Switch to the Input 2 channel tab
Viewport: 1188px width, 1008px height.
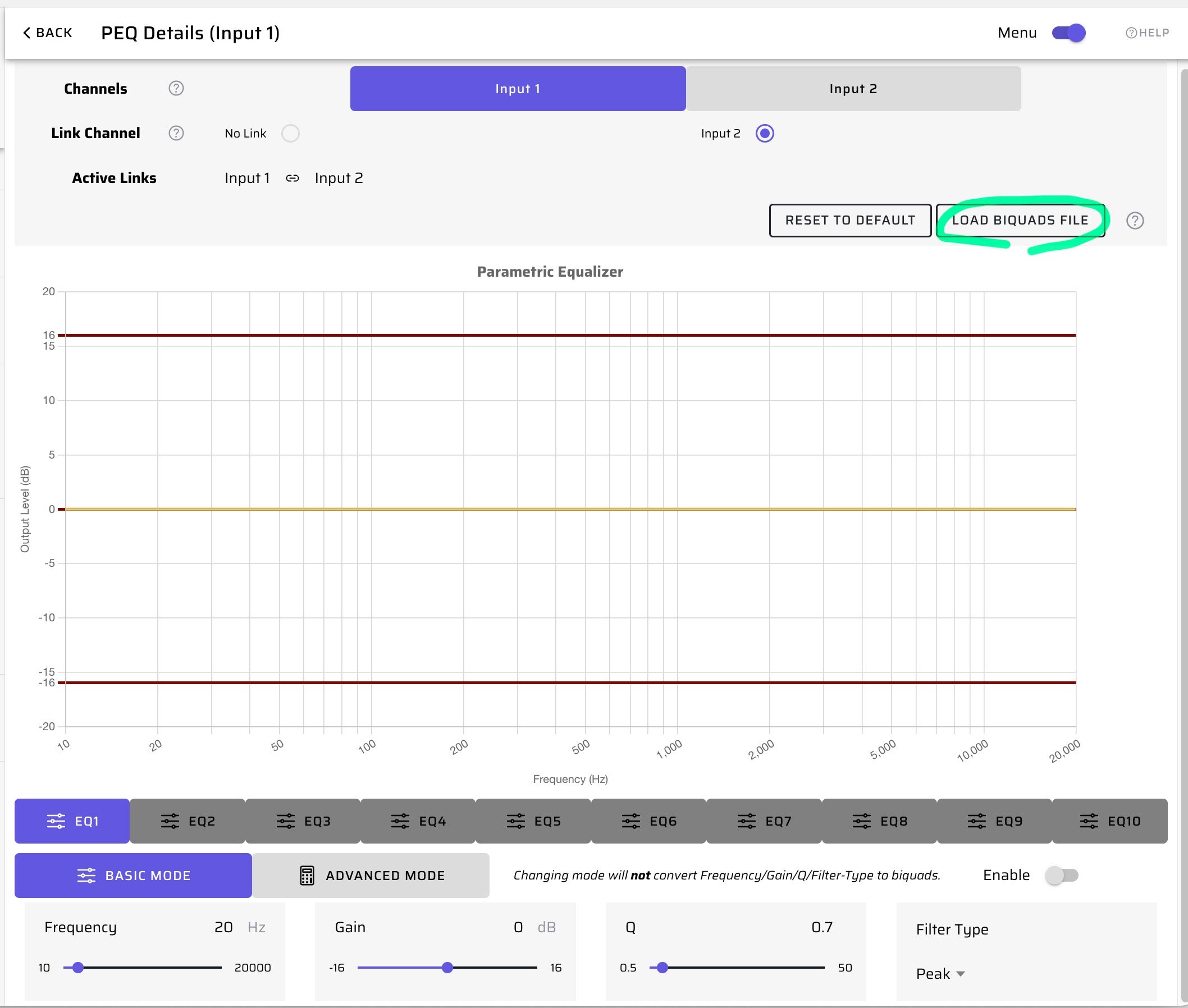[853, 89]
